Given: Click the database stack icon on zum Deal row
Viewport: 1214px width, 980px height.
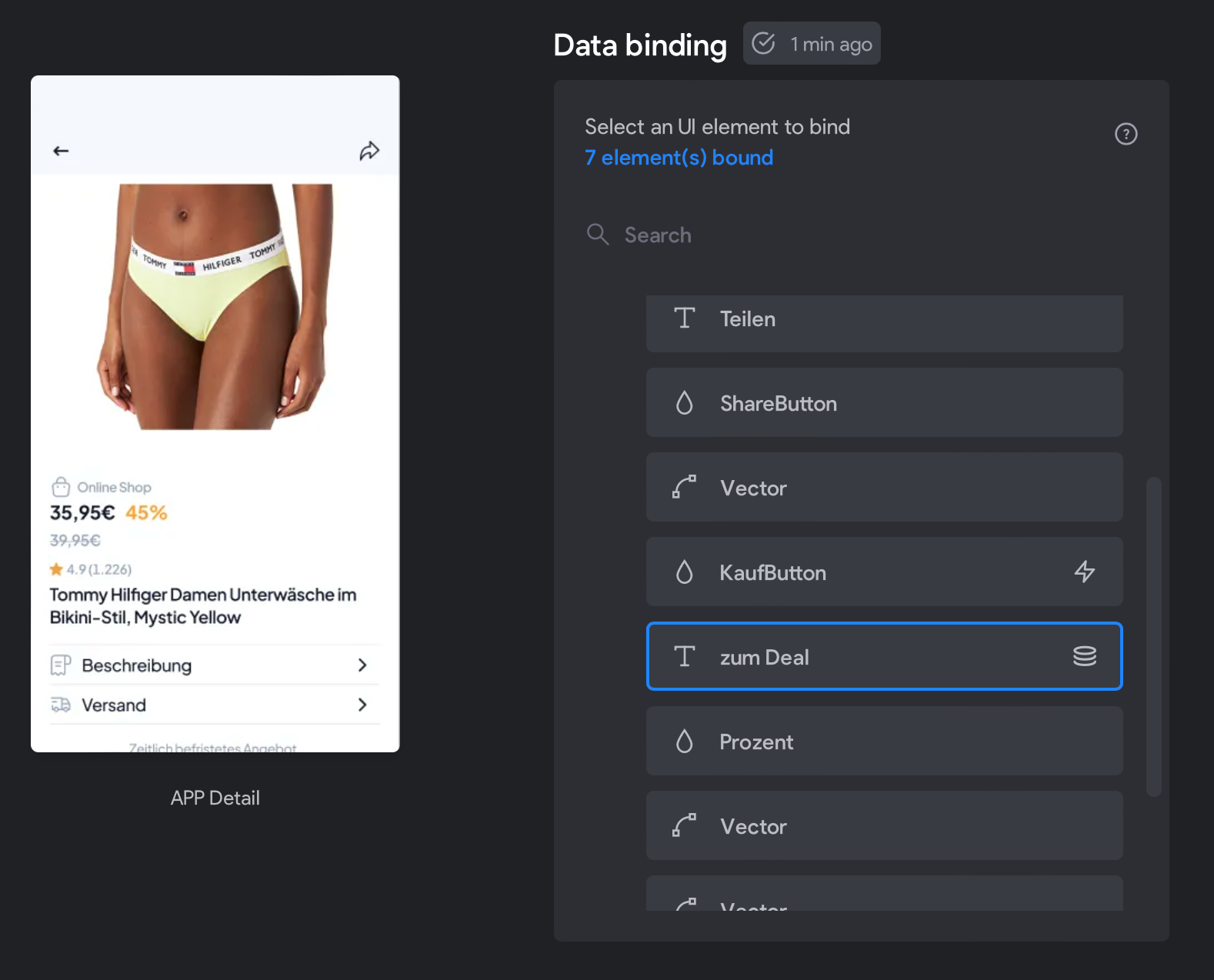Looking at the screenshot, I should (x=1085, y=656).
